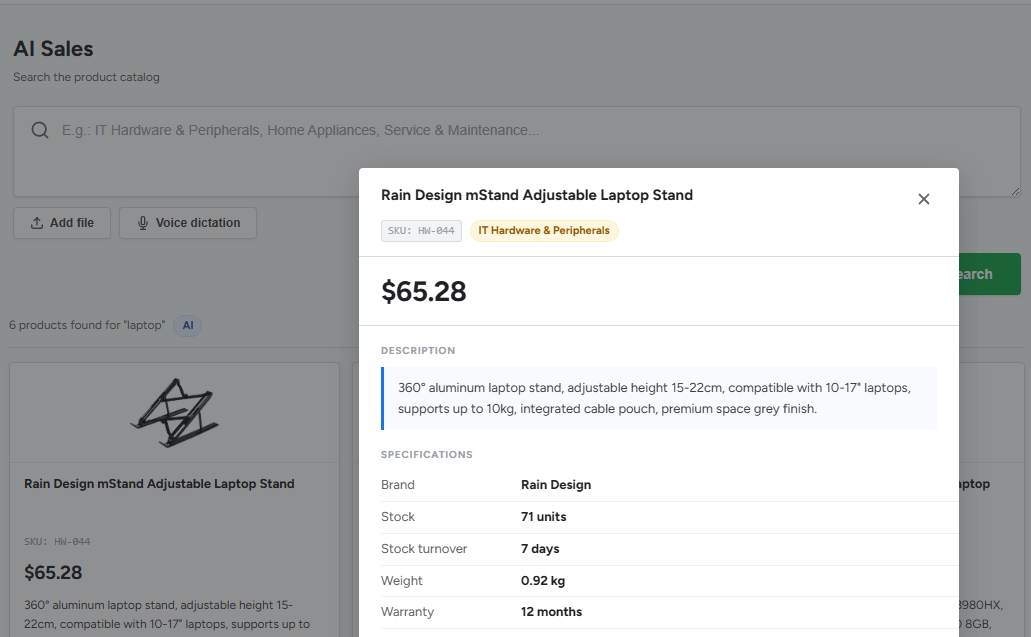Click the '6 products found' results text
Viewport: 1031px width, 637px height.
[87, 325]
